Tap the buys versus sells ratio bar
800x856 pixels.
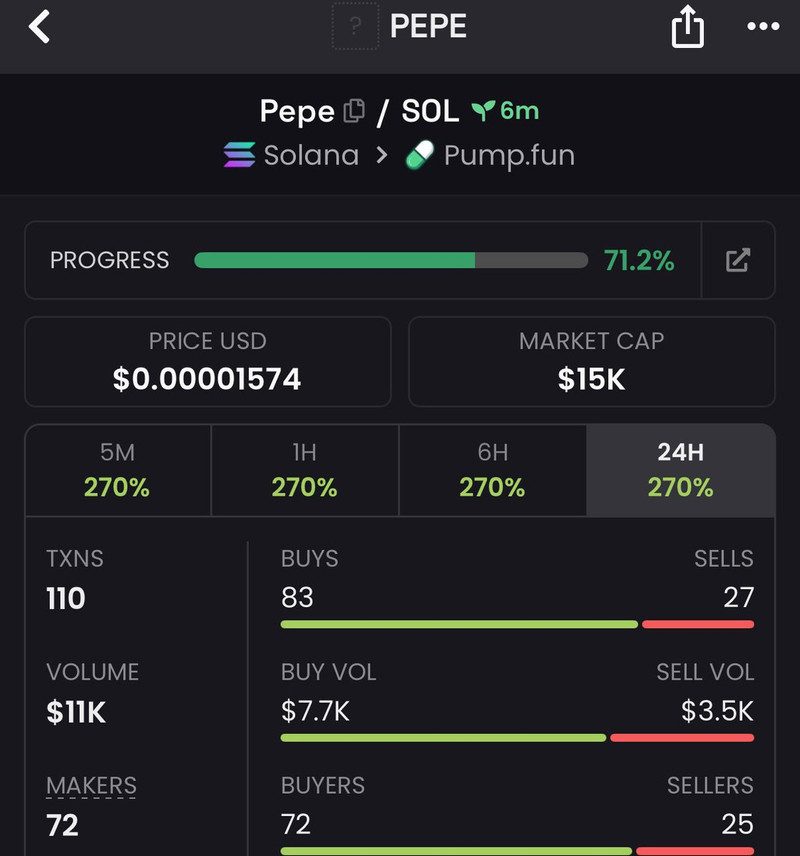tap(517, 624)
